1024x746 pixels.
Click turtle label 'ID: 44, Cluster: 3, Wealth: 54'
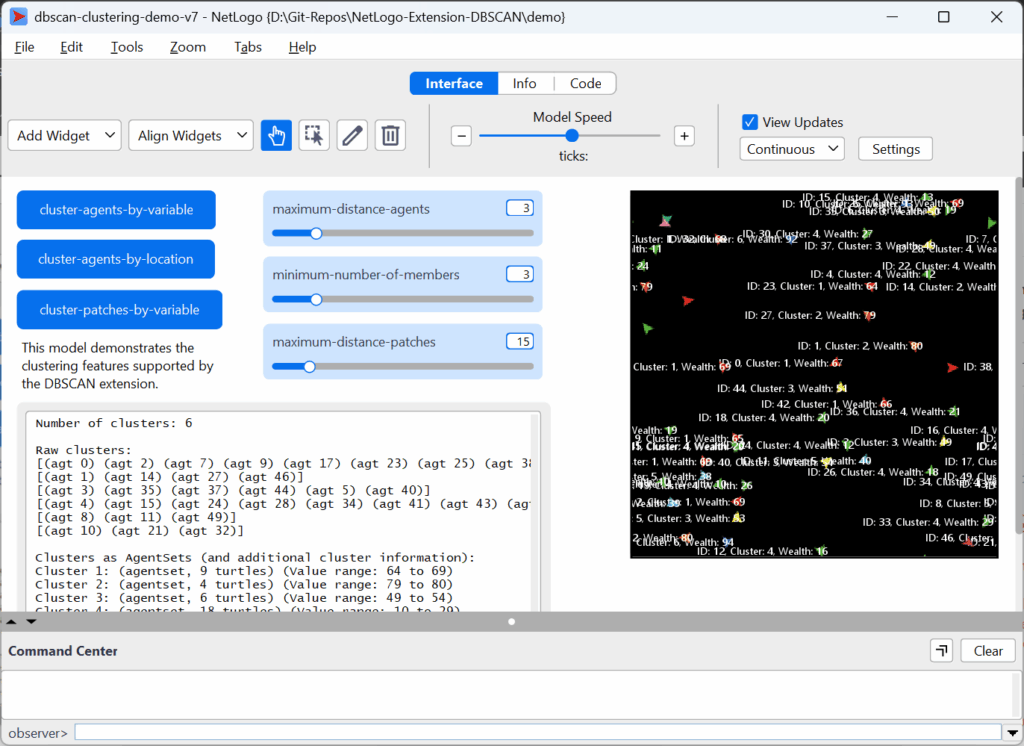(x=782, y=388)
